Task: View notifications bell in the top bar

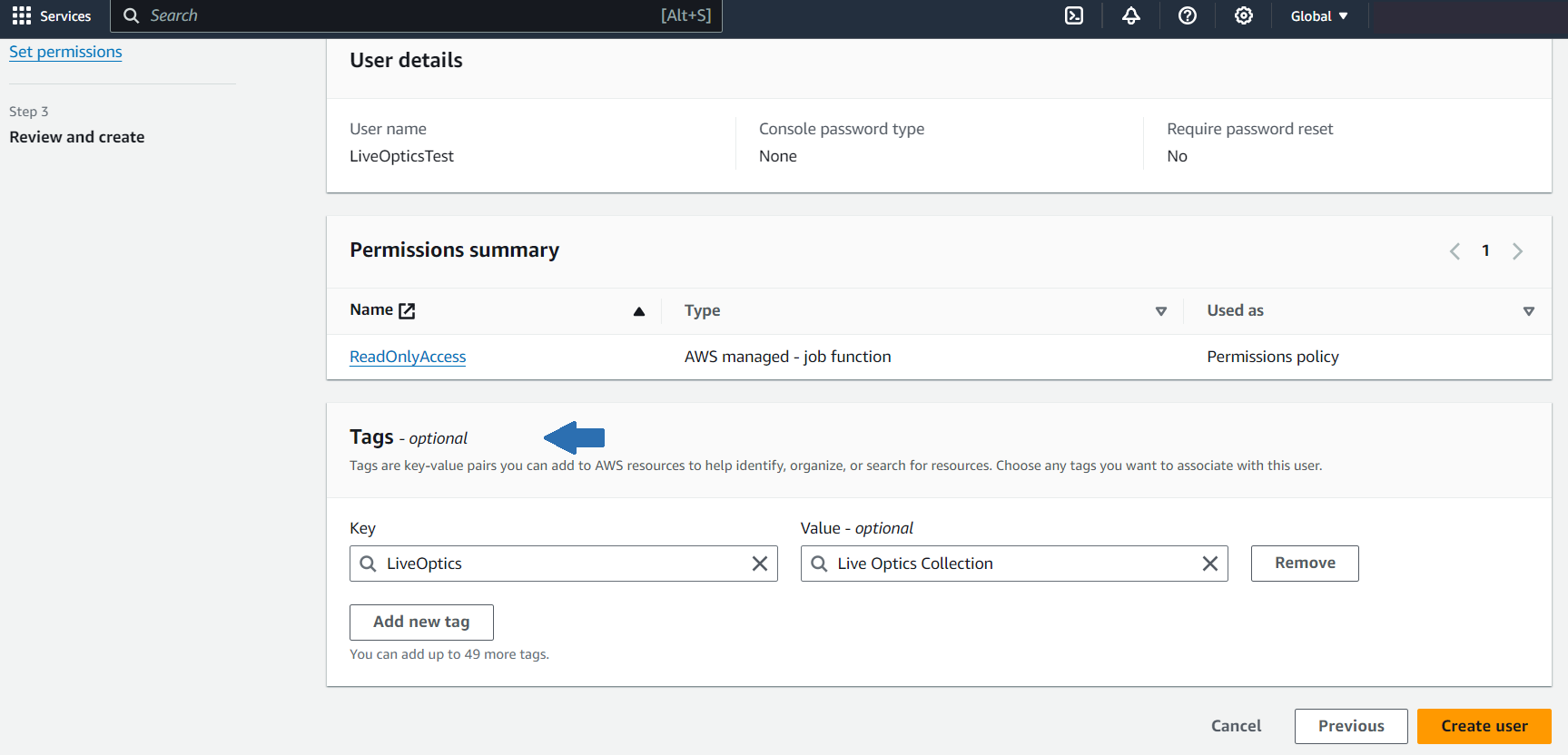Action: (1131, 15)
